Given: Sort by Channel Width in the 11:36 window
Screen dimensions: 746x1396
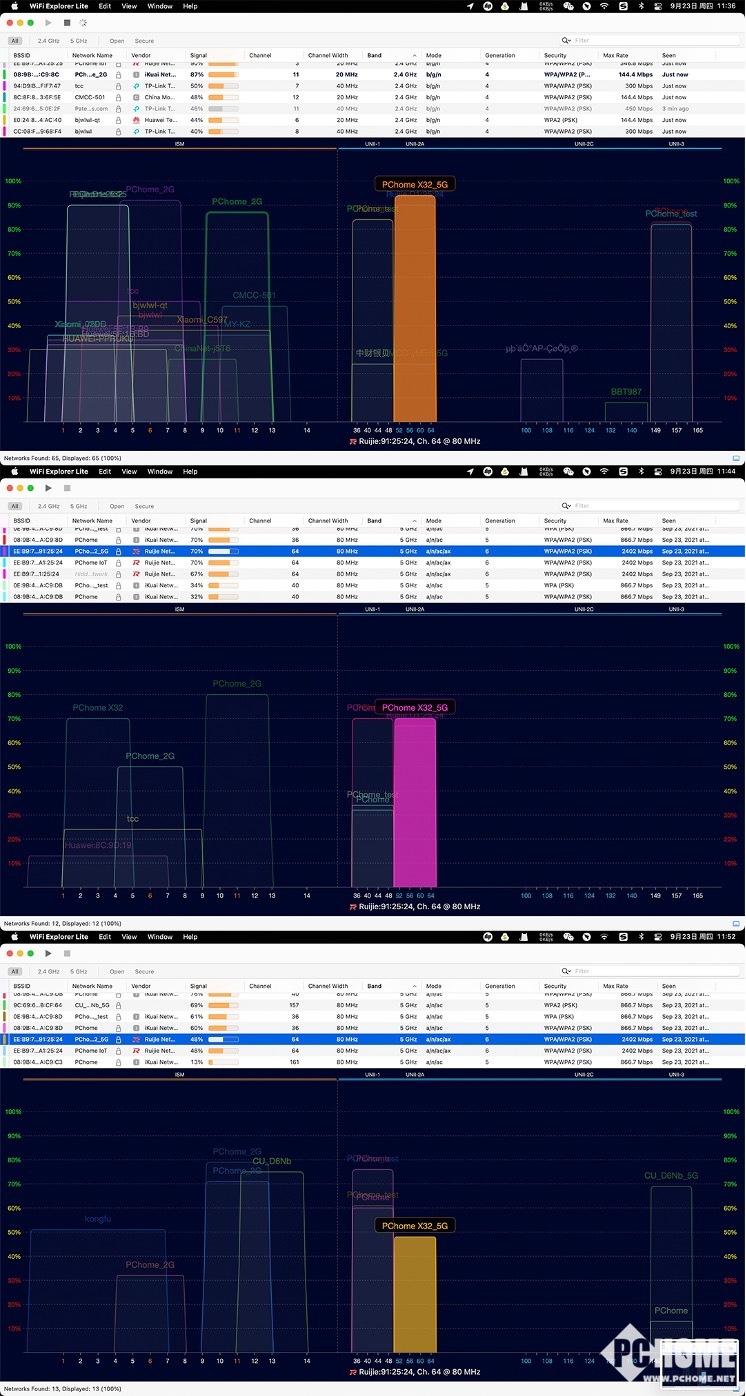Looking at the screenshot, I should coord(333,55).
